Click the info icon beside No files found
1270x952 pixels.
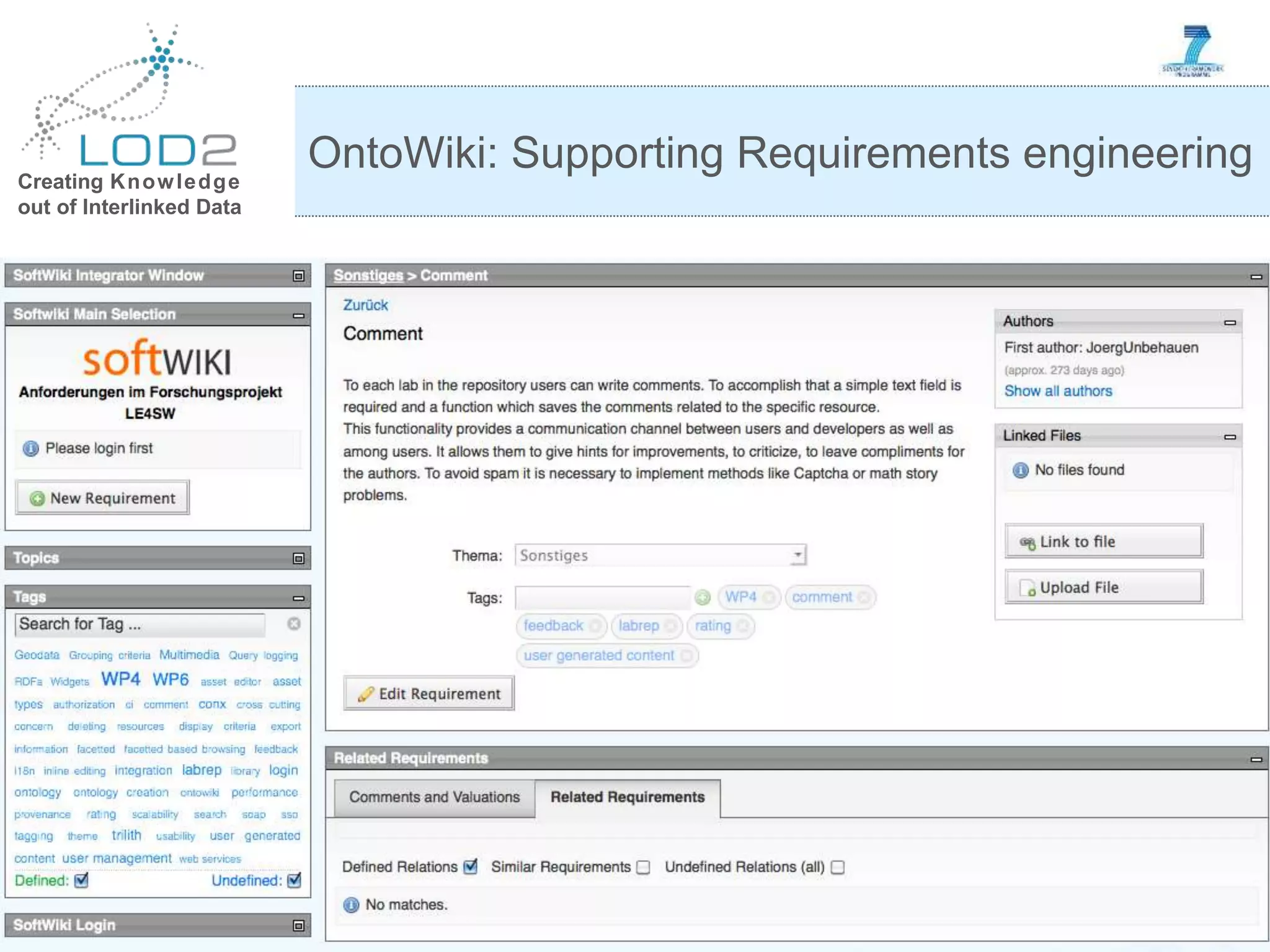(x=1020, y=470)
